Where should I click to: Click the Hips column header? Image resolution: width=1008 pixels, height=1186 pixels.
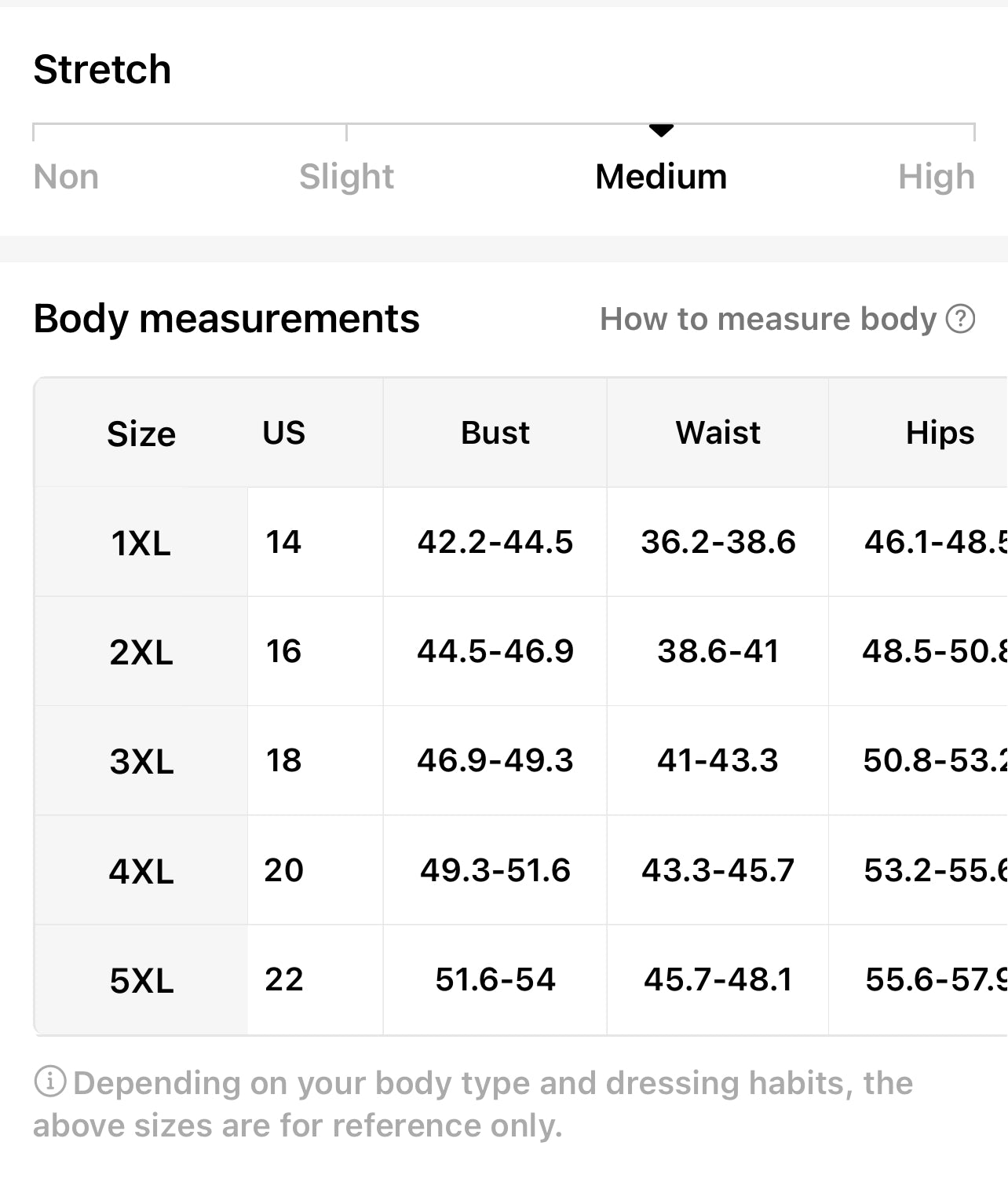click(940, 433)
